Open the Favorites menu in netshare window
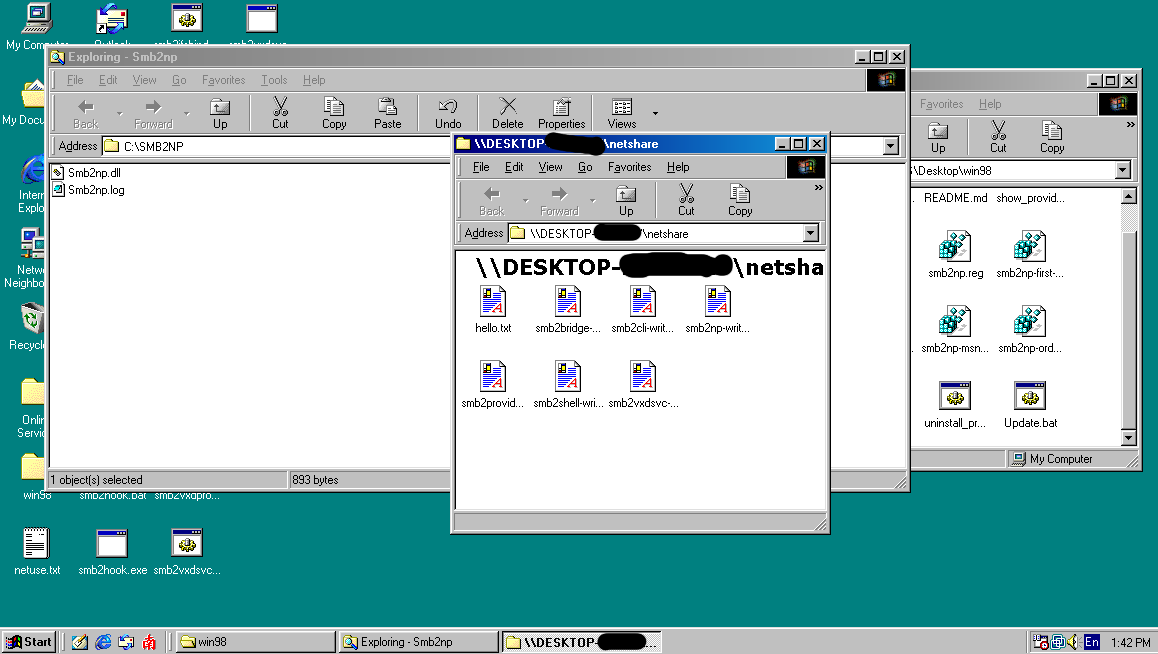 click(x=629, y=167)
